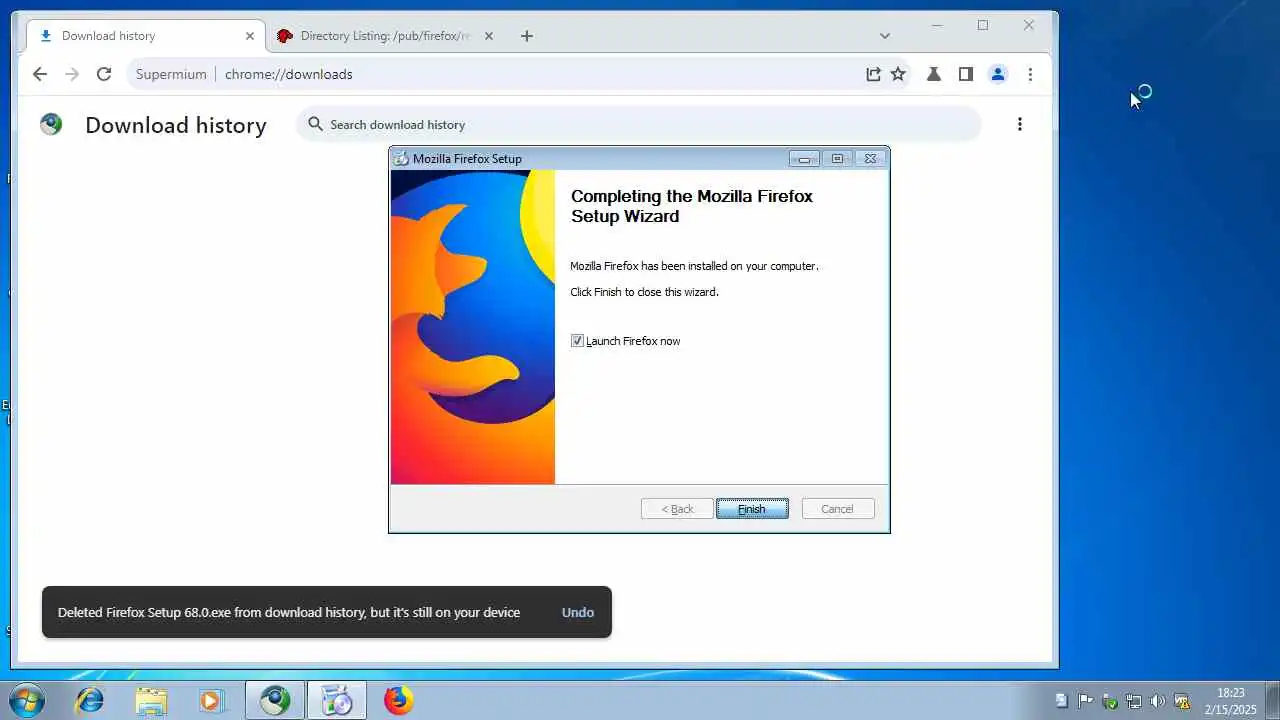Open the network tray icon
This screenshot has width=1280, height=720.
[x=1133, y=701]
